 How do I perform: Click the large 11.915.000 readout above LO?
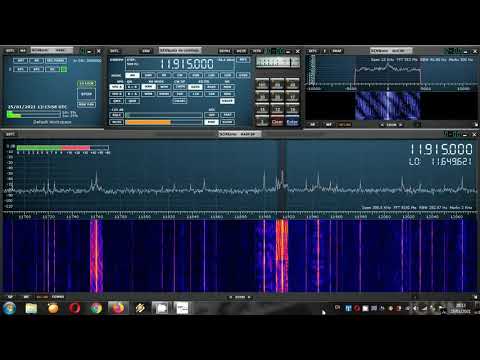coord(441,149)
